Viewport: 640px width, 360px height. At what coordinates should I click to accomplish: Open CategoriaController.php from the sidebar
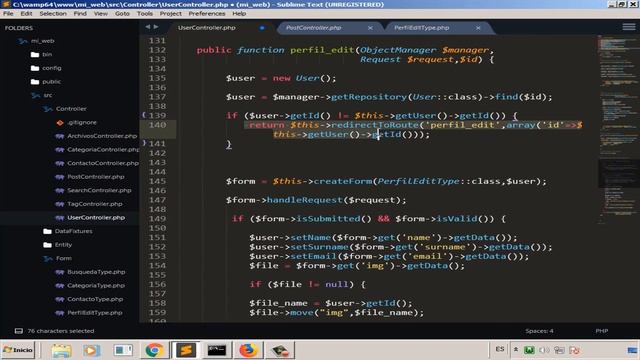(103, 149)
